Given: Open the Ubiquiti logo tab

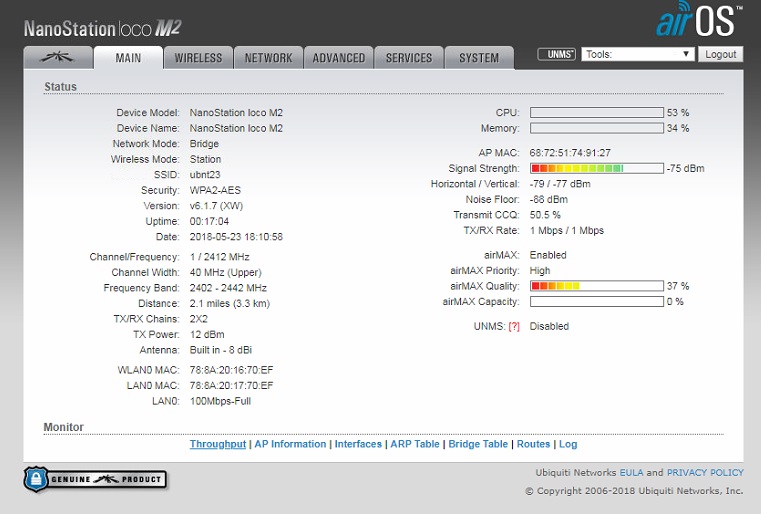Looking at the screenshot, I should [x=58, y=58].
